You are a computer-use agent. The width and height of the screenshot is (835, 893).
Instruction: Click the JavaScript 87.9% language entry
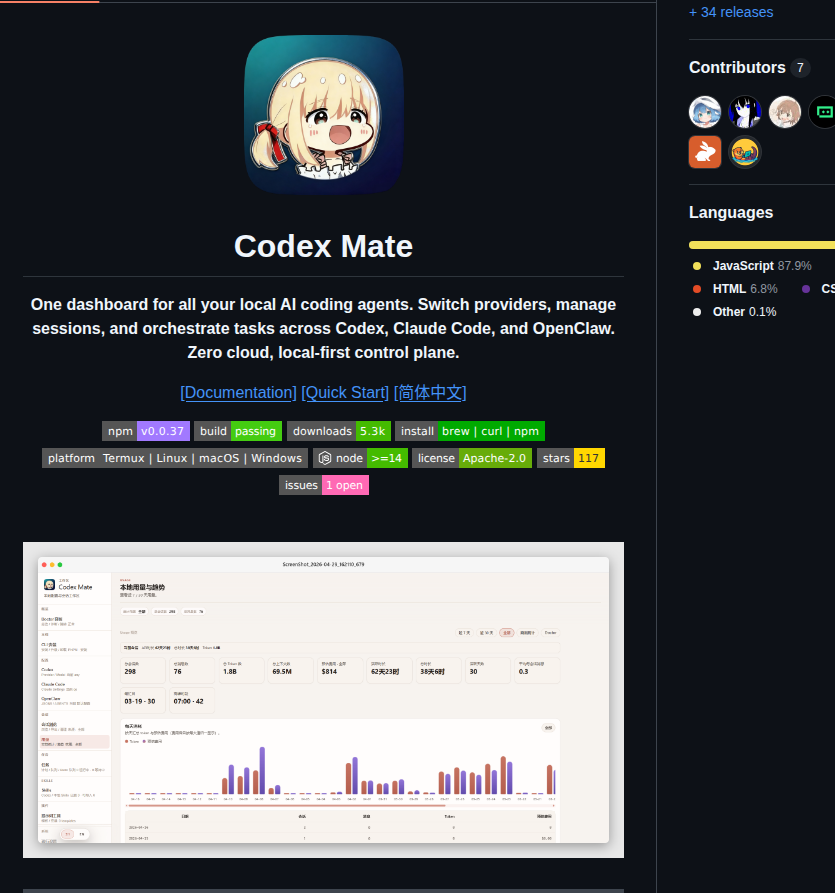click(x=752, y=266)
